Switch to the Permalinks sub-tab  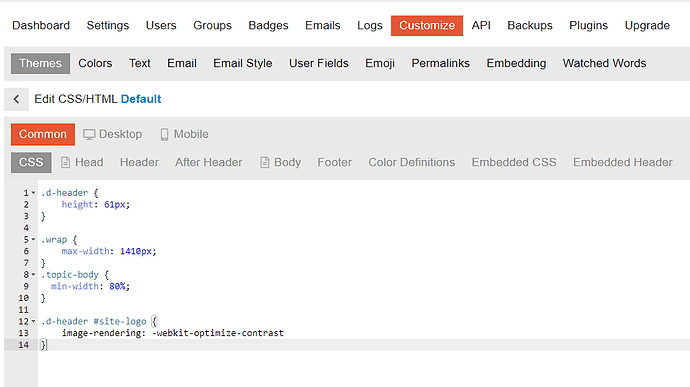pos(440,63)
